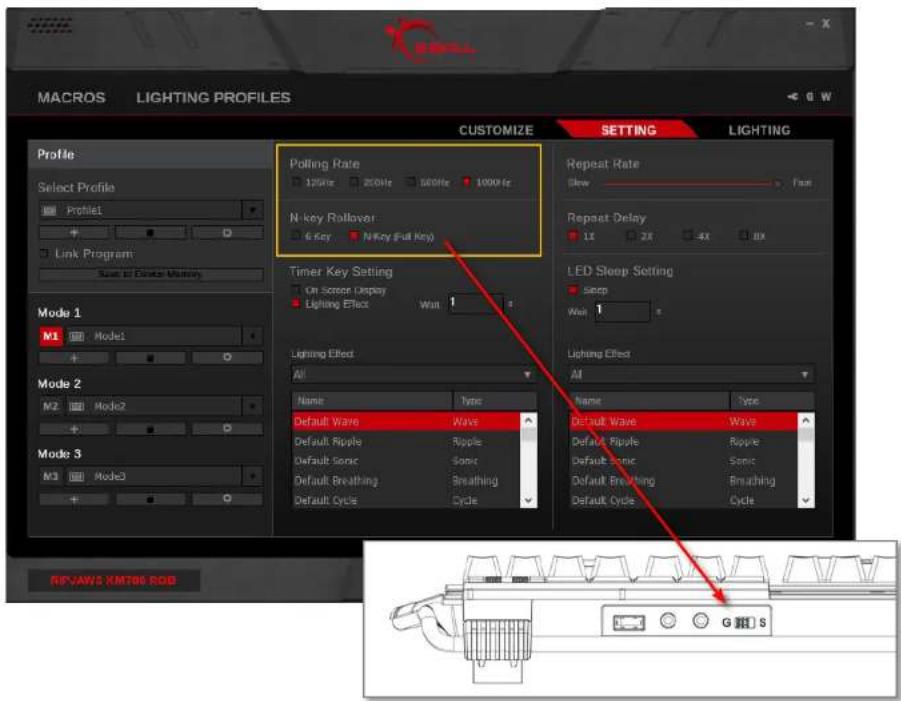Click the circle button under Mode3

click(x=227, y=499)
